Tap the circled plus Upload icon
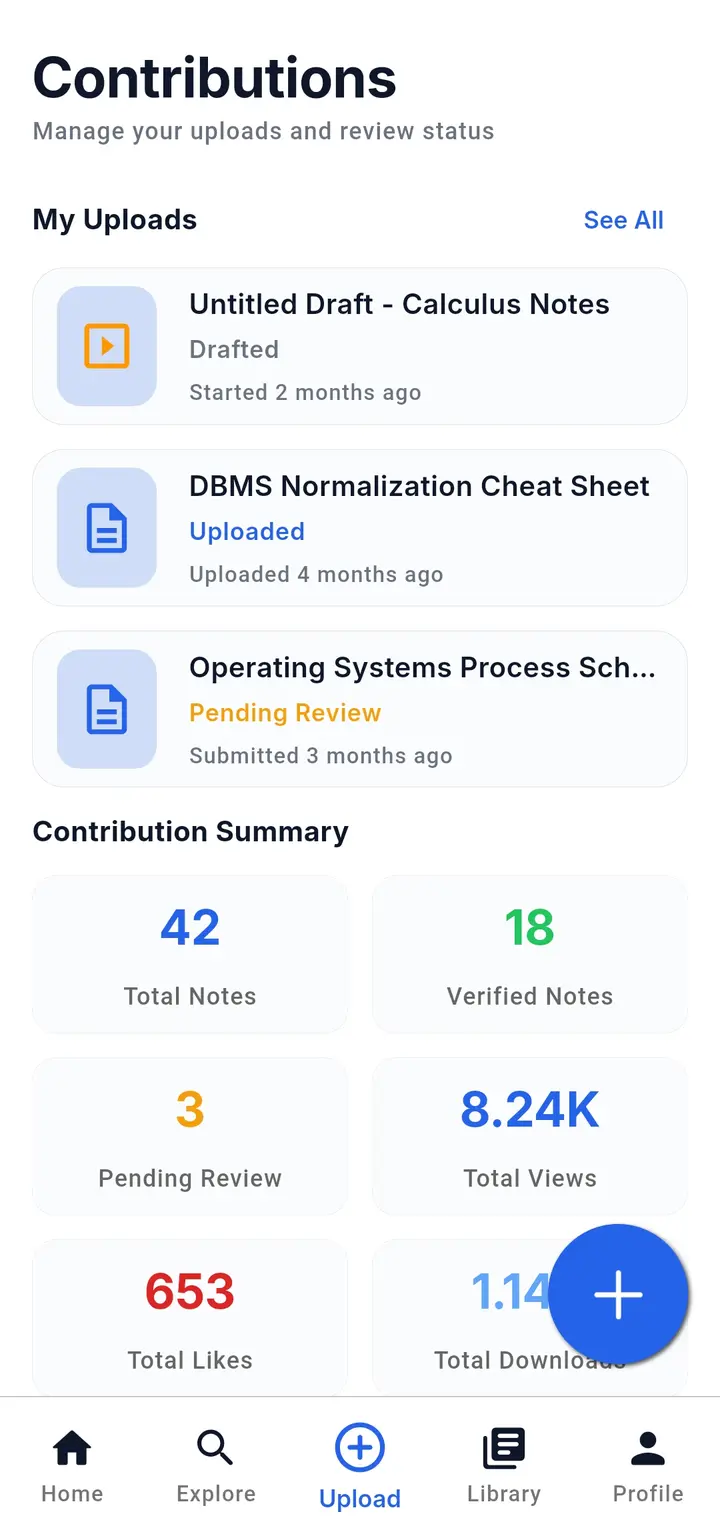 (360, 1448)
